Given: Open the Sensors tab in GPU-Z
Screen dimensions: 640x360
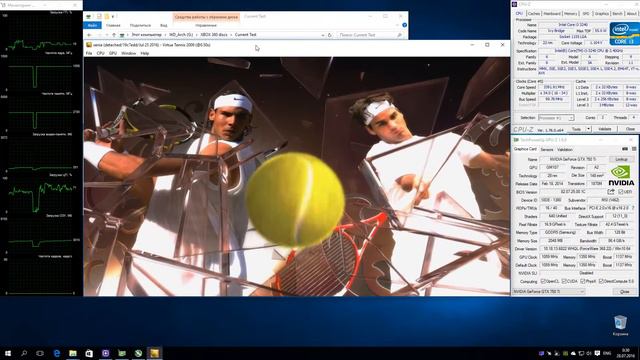Looking at the screenshot, I should pyautogui.click(x=547, y=150).
